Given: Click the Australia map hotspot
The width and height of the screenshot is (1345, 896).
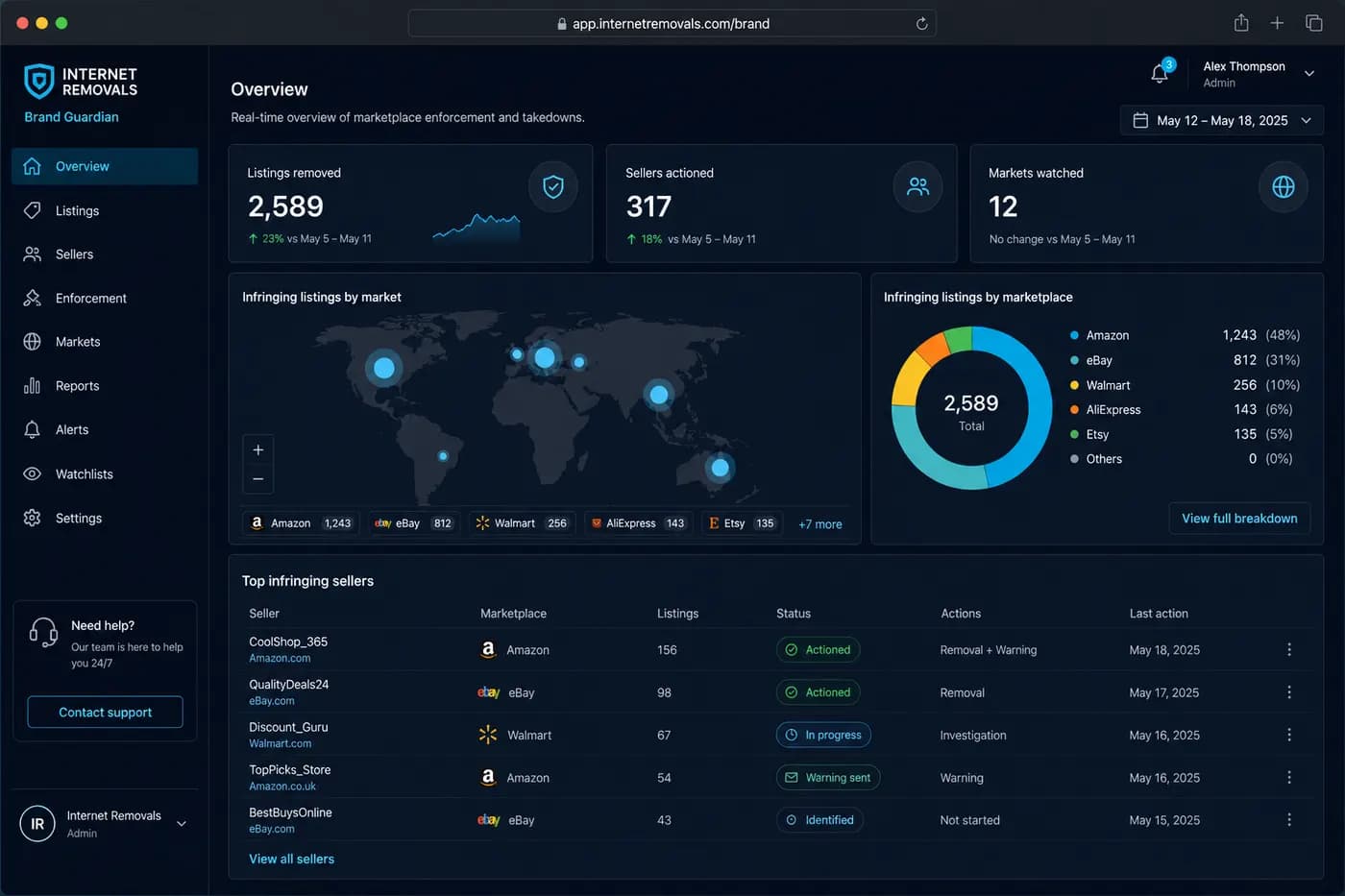Looking at the screenshot, I should click(720, 468).
